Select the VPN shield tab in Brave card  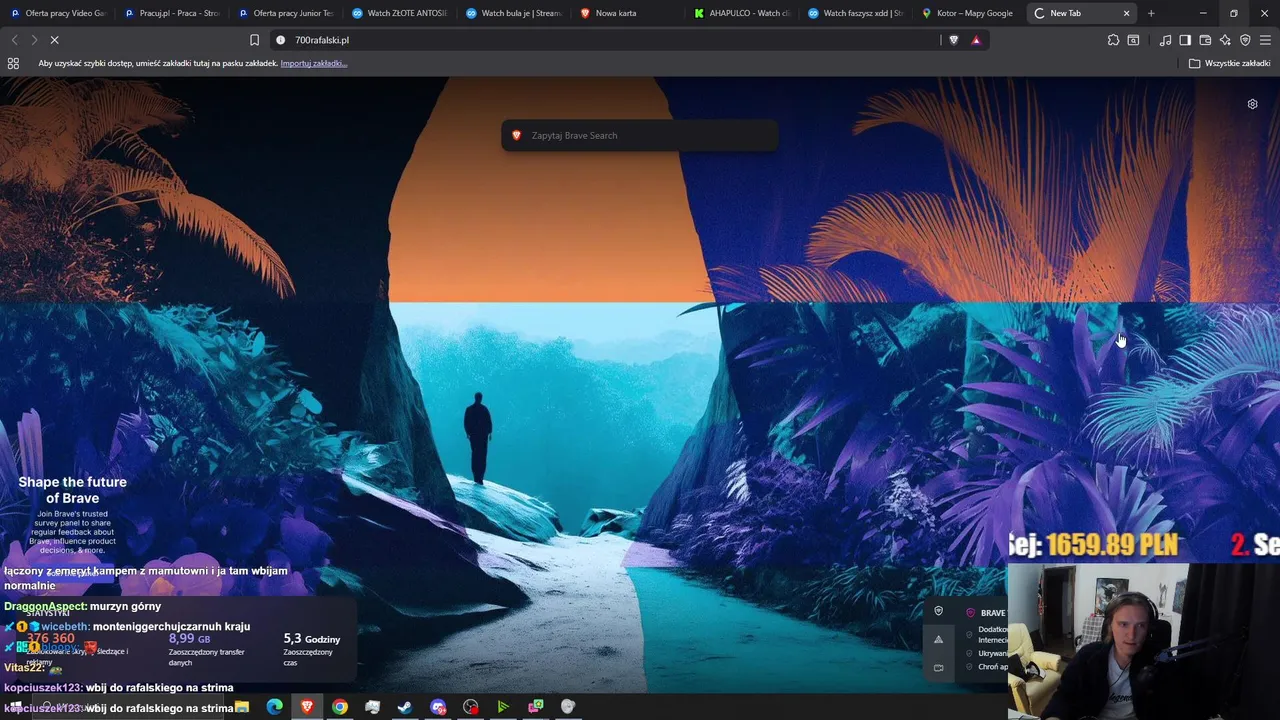click(x=938, y=611)
